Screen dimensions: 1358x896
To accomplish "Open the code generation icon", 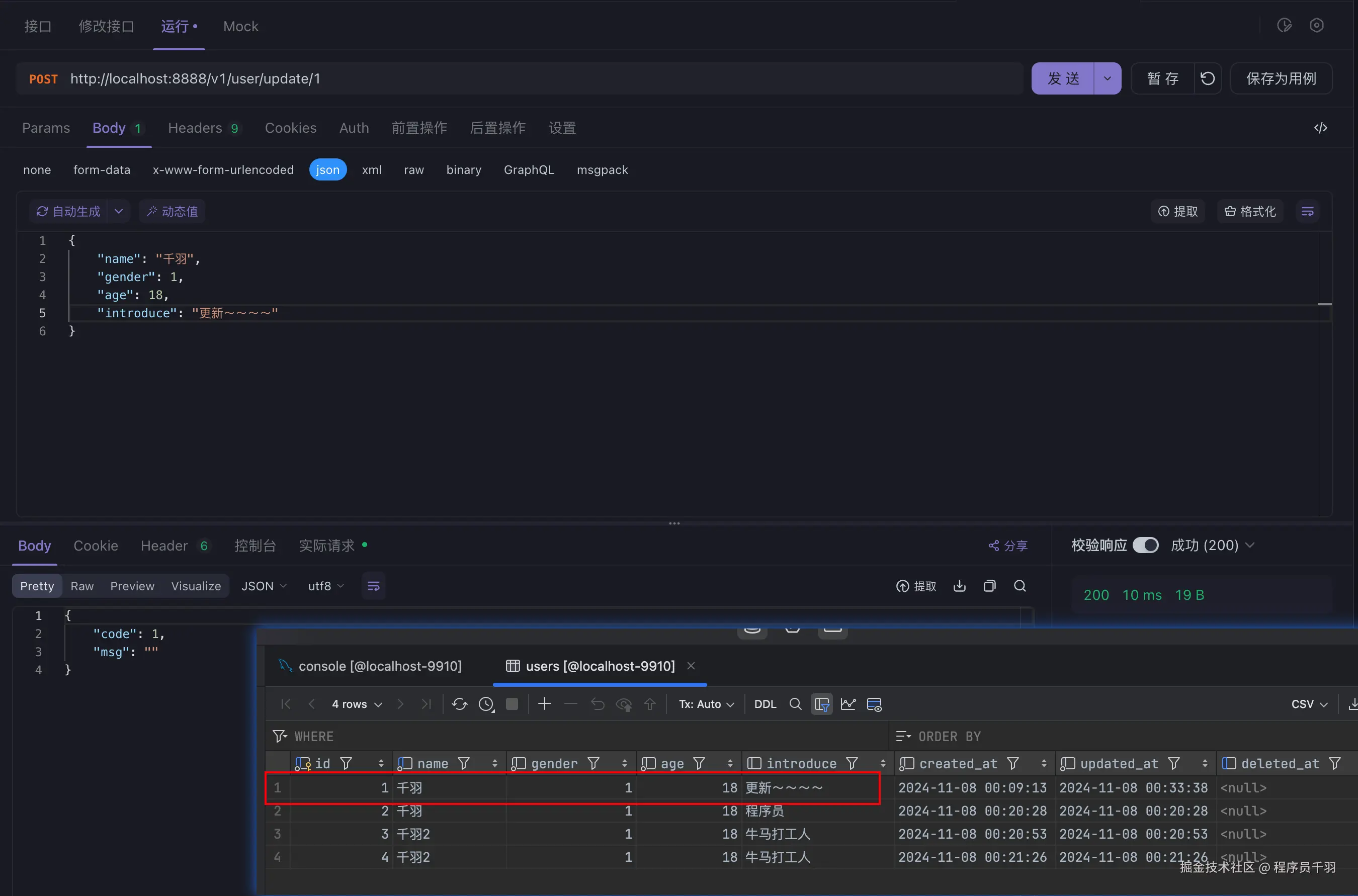I will 1320,128.
